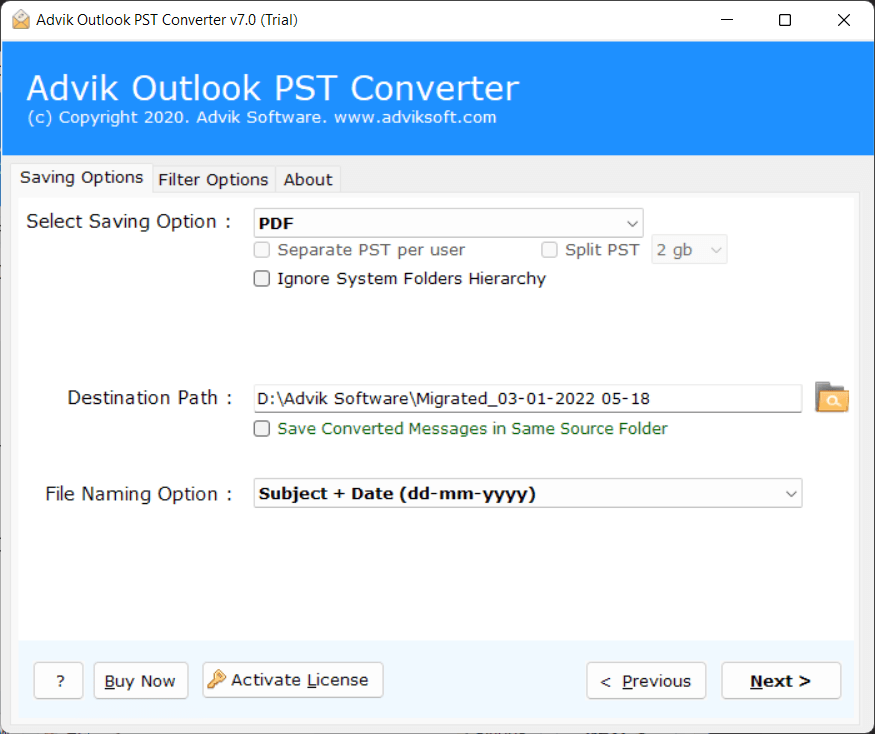
Task: Toggle Ignore System Folders Hierarchy
Action: click(x=261, y=278)
